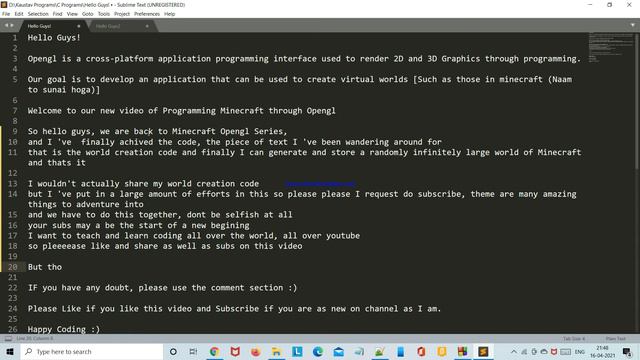640x360 pixels.
Task: Open the blue Your Phone icon in taskbar
Action: (400, 351)
